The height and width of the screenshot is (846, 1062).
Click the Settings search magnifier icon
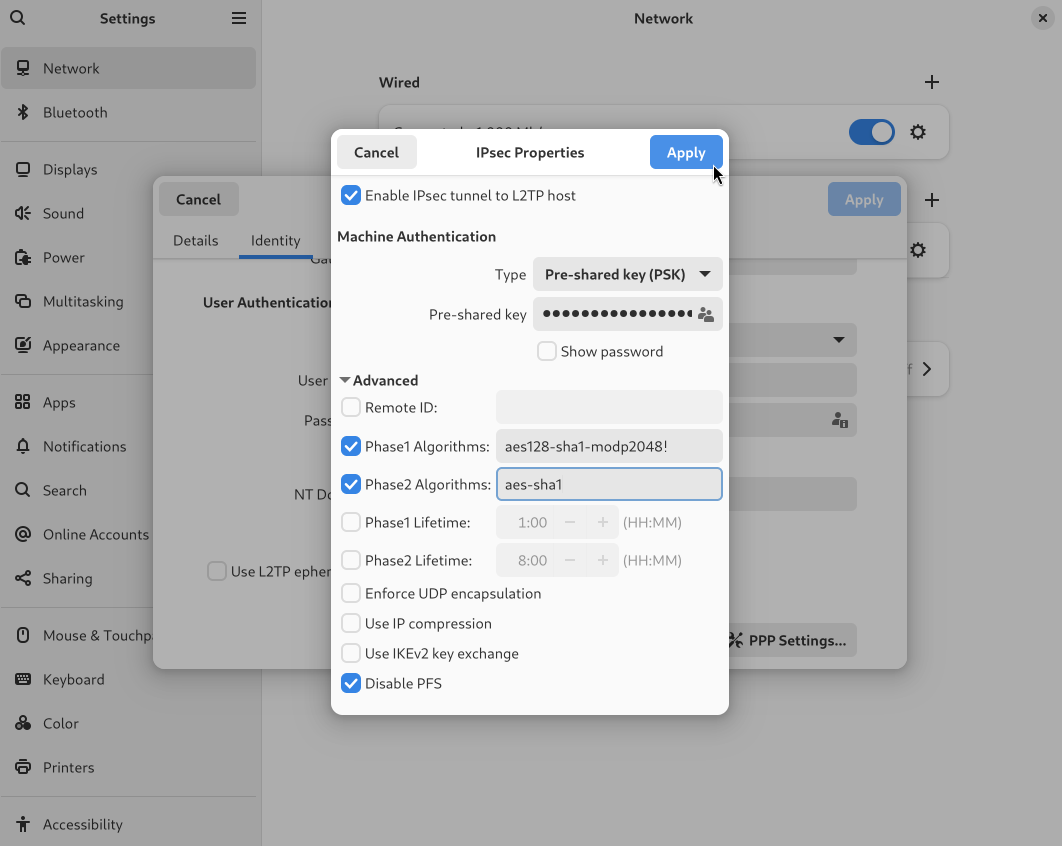[x=18, y=18]
